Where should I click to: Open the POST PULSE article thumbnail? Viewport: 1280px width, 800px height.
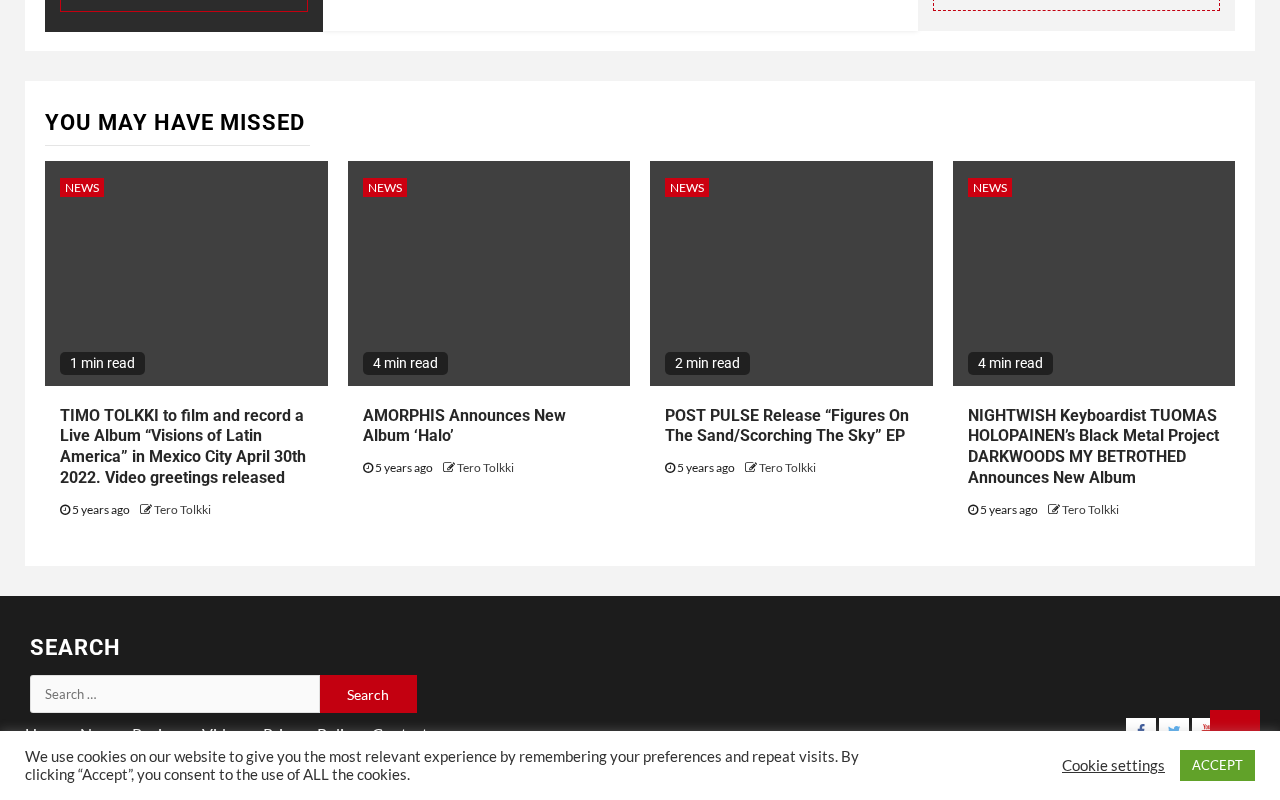(x=791, y=273)
